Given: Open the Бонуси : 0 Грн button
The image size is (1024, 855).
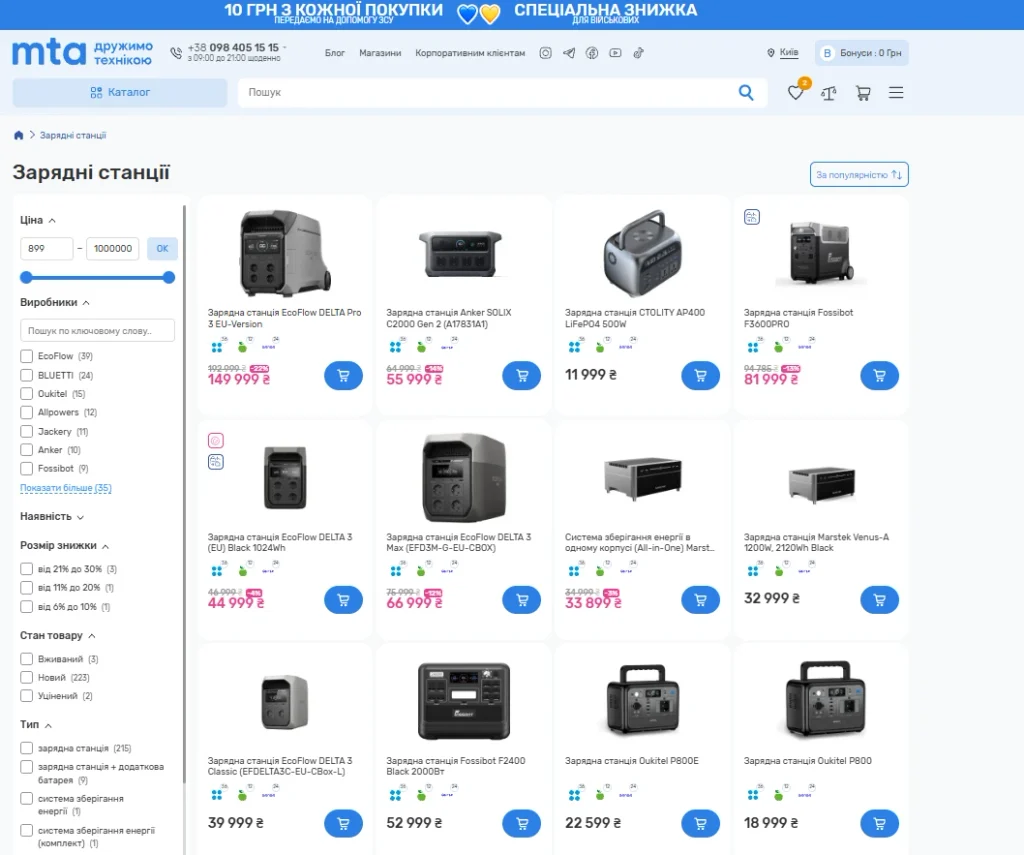Looking at the screenshot, I should [x=862, y=53].
